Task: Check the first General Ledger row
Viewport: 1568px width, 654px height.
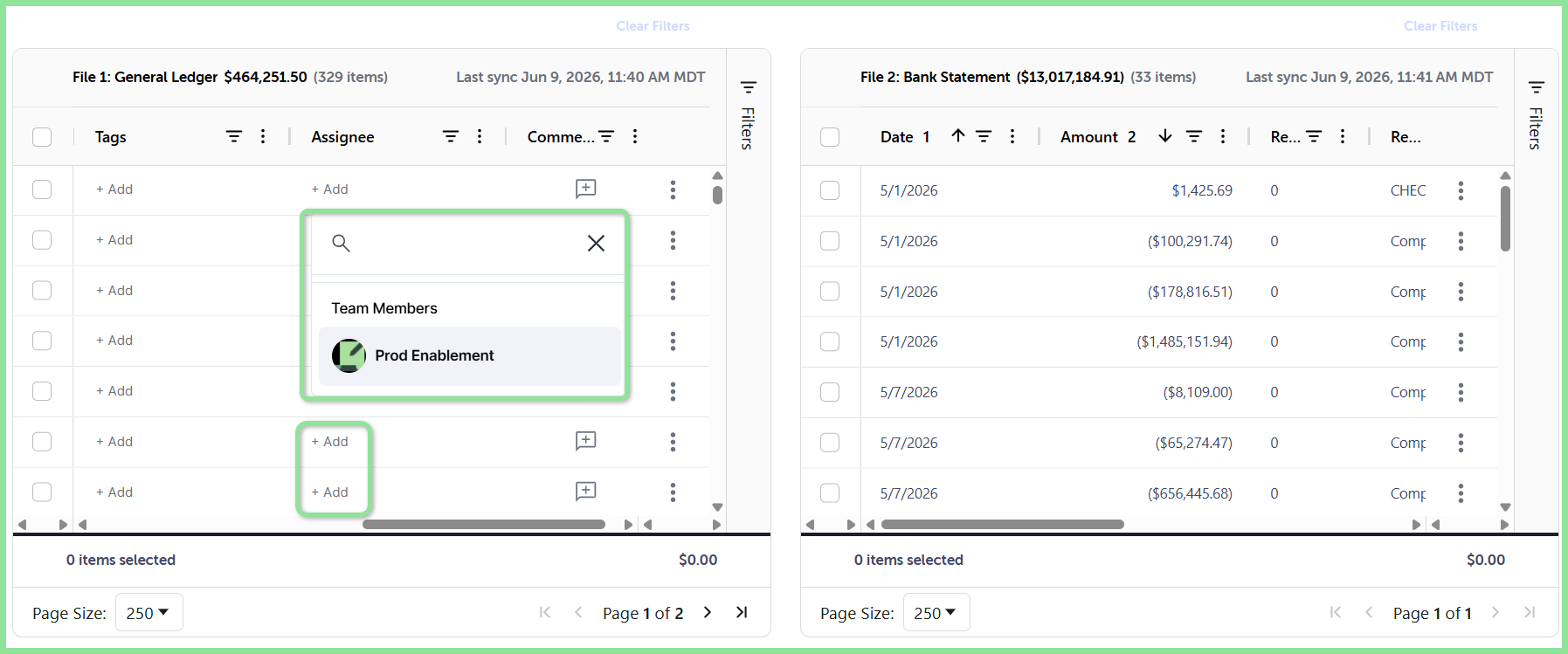Action: [x=42, y=189]
